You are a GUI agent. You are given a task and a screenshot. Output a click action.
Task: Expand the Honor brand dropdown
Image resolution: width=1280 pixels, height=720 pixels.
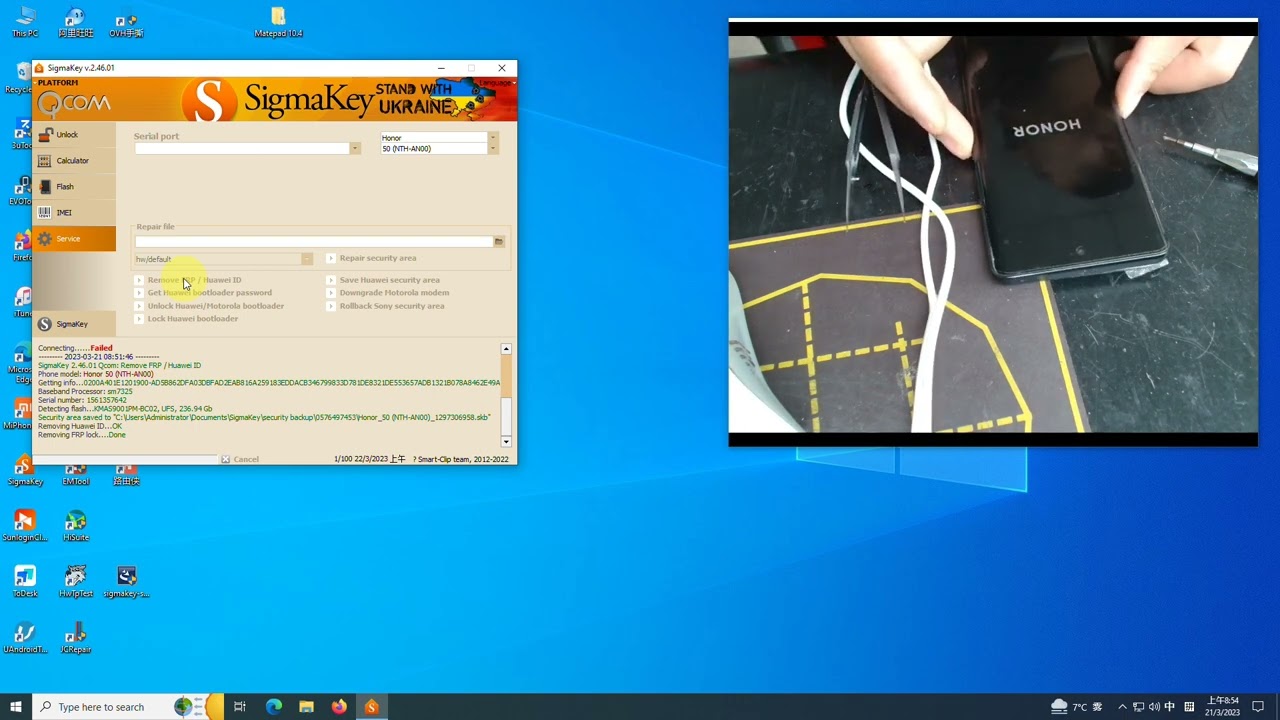click(493, 138)
